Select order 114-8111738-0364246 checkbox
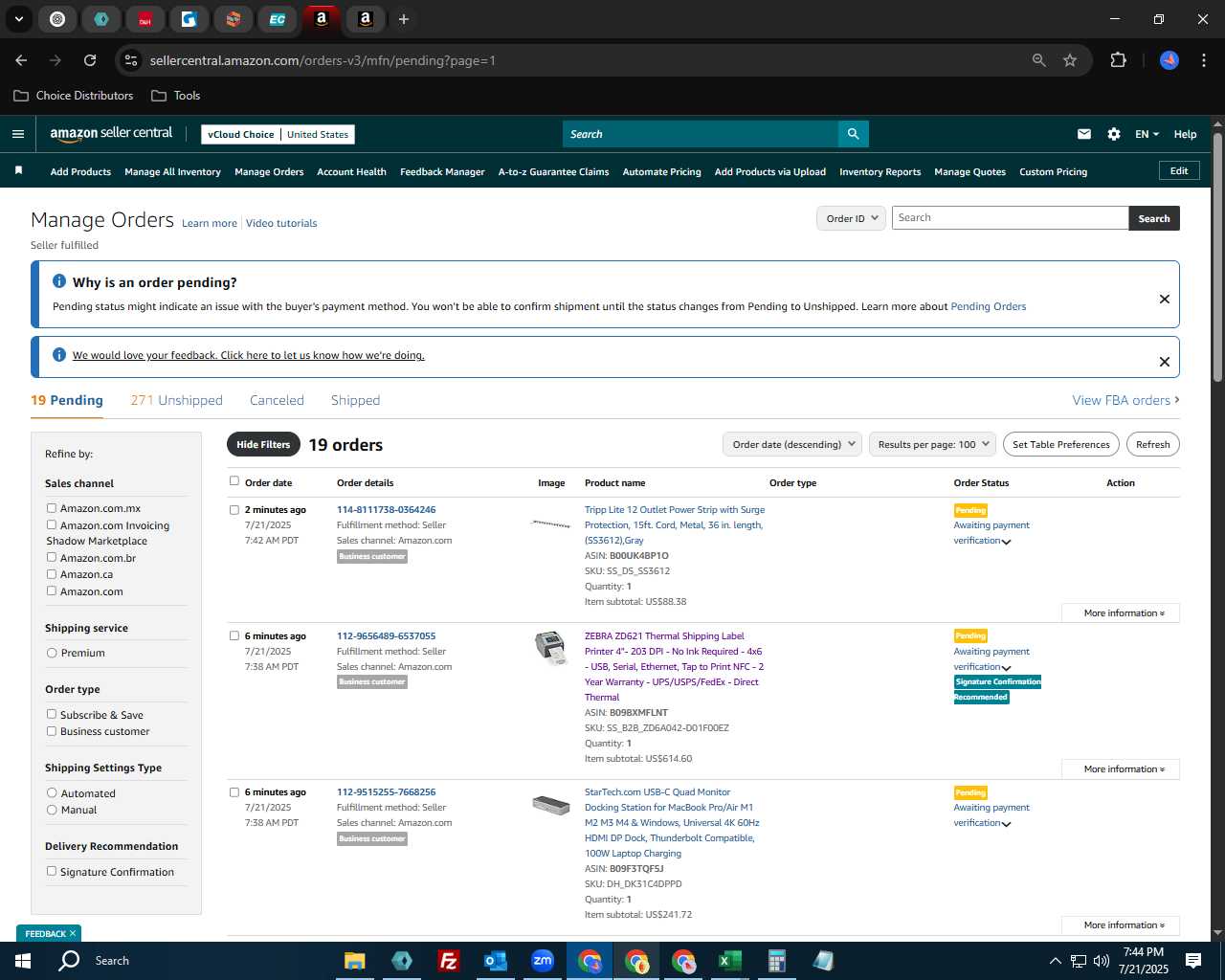Image resolution: width=1225 pixels, height=980 pixels. (x=234, y=510)
